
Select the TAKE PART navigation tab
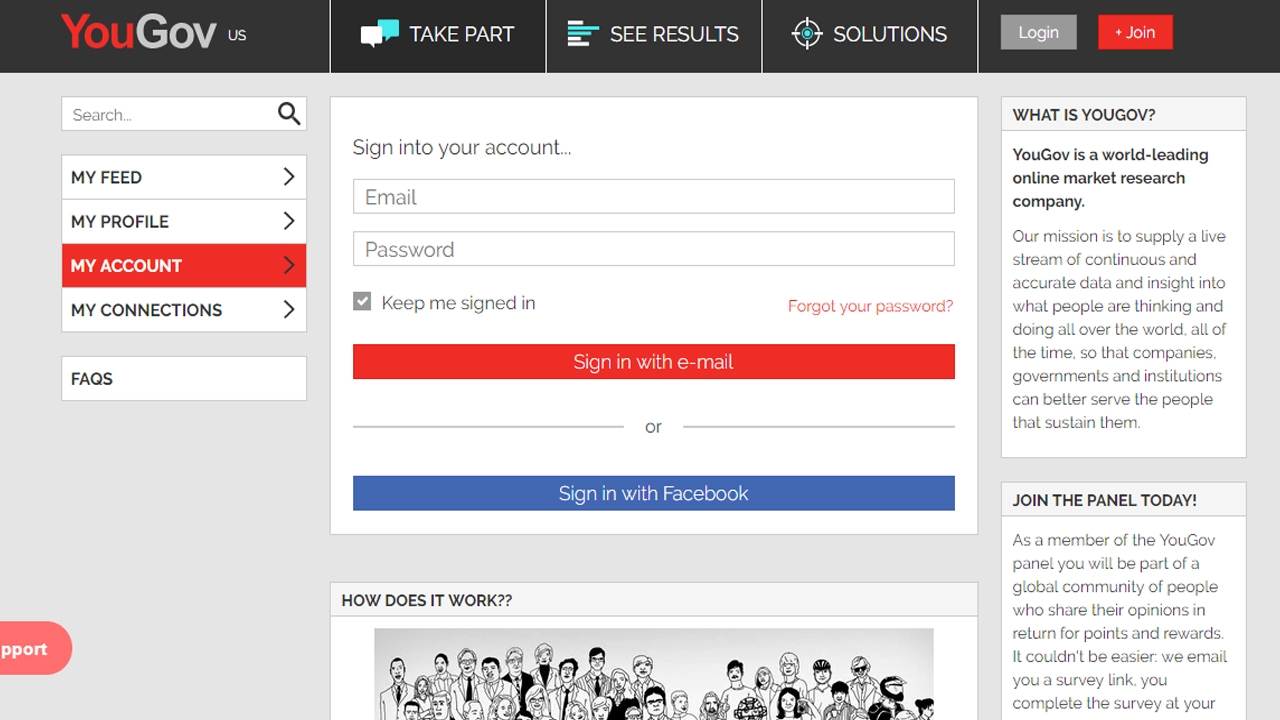[438, 36]
